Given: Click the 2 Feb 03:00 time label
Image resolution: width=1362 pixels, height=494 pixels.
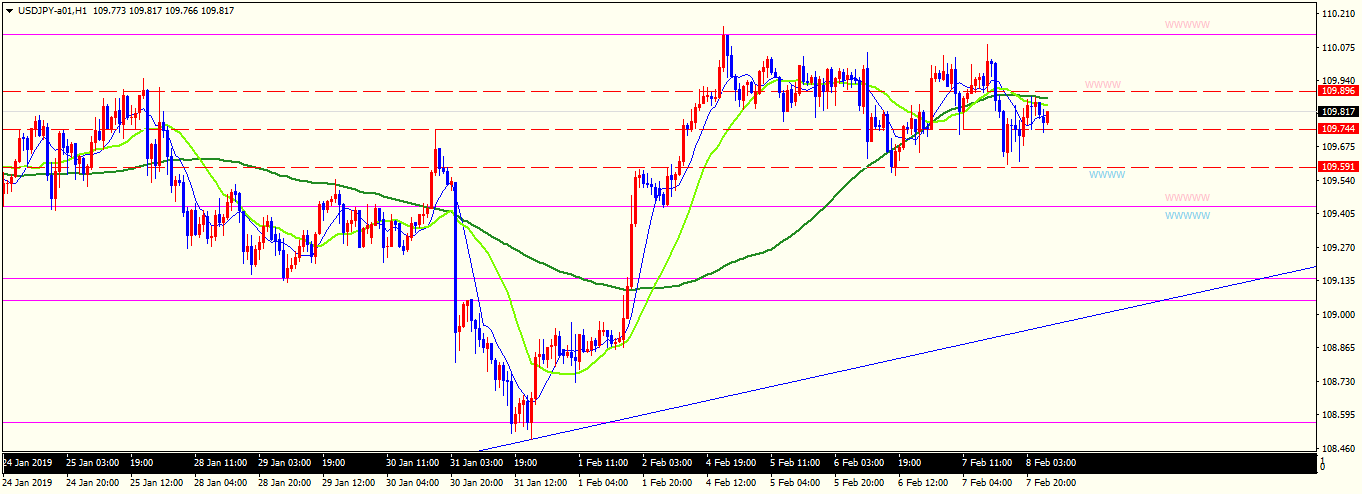Looking at the screenshot, I should (667, 463).
